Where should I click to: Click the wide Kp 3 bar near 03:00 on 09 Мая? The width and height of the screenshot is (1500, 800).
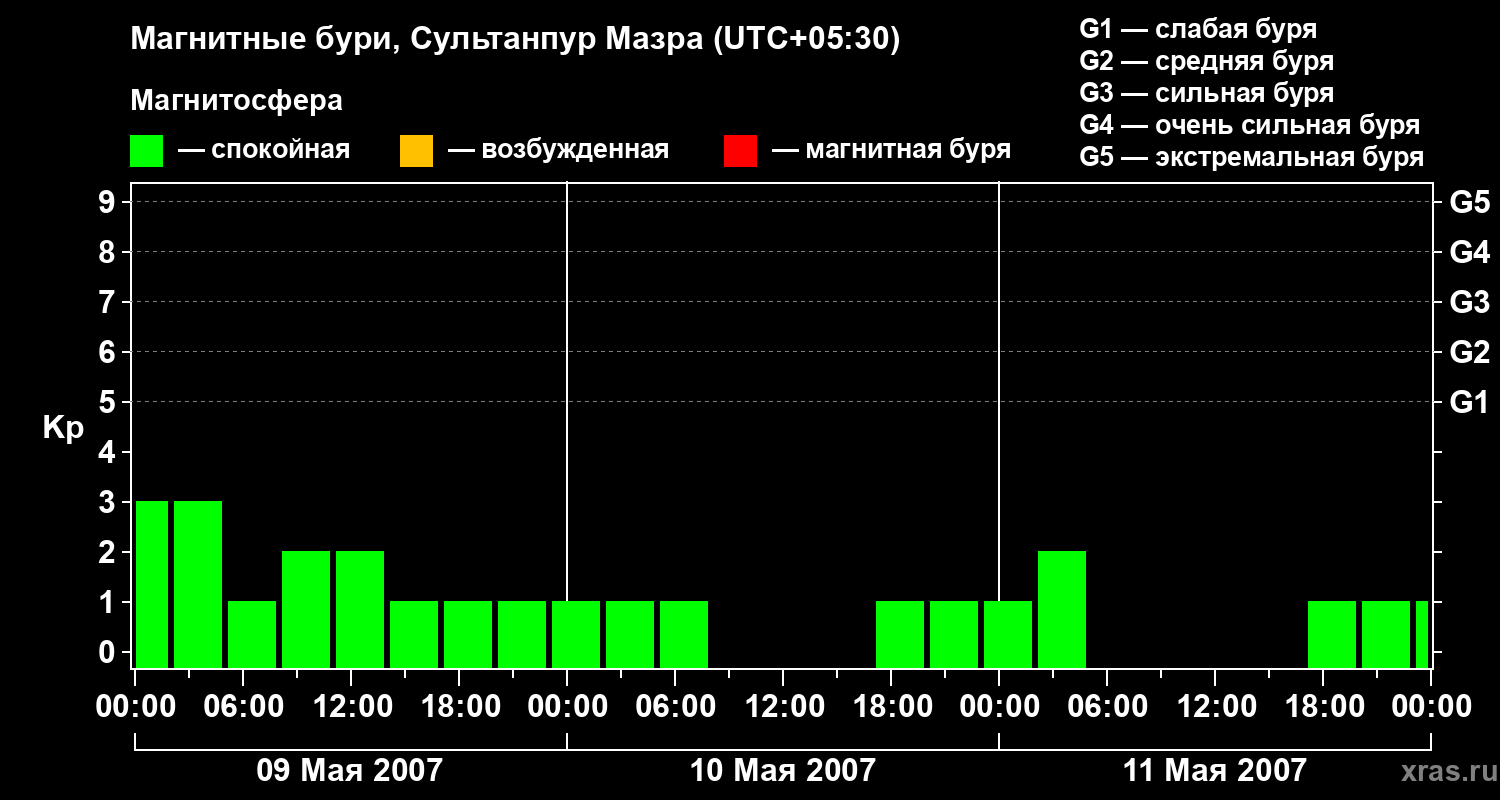click(198, 584)
